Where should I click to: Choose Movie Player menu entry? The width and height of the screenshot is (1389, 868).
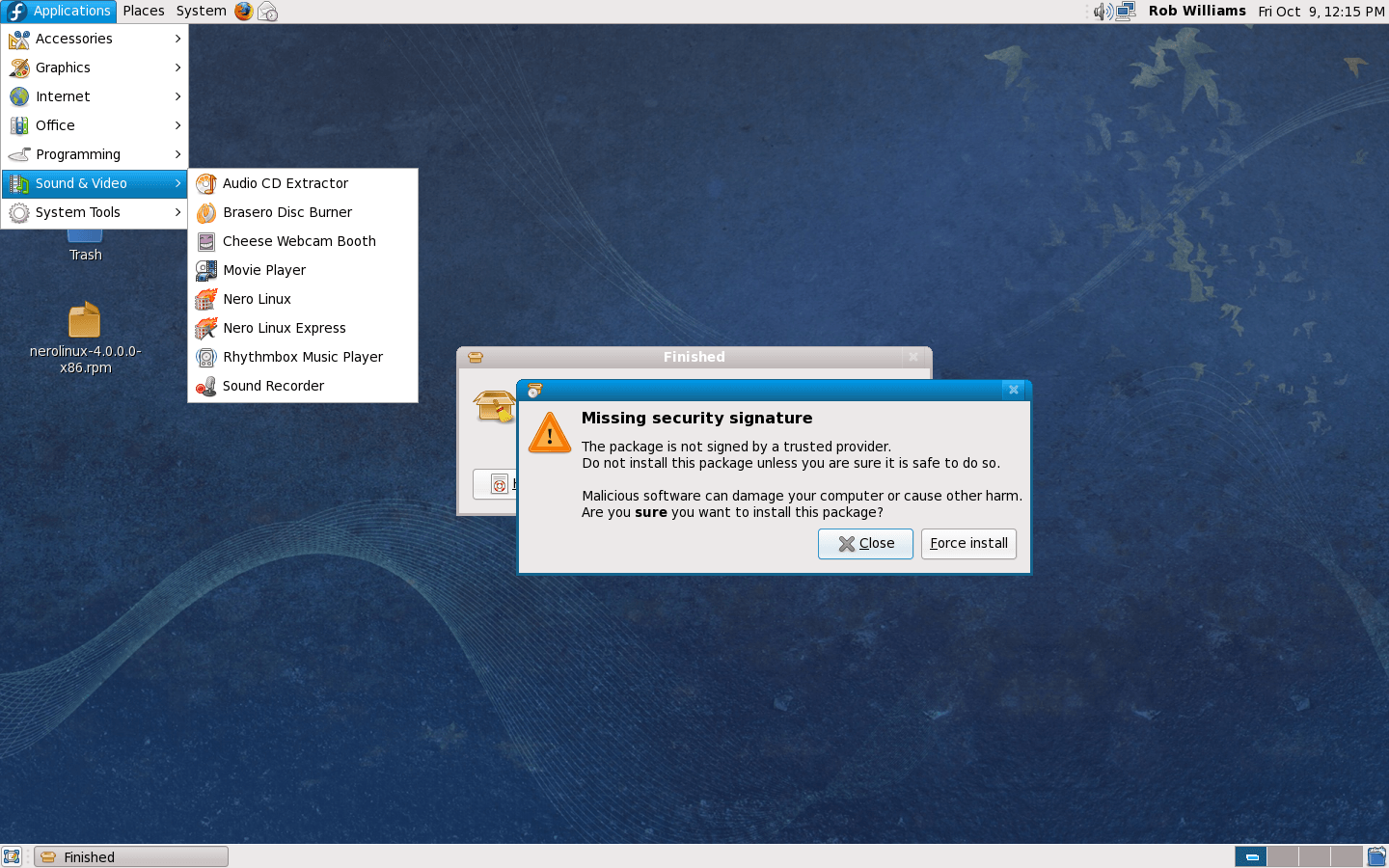coord(303,270)
